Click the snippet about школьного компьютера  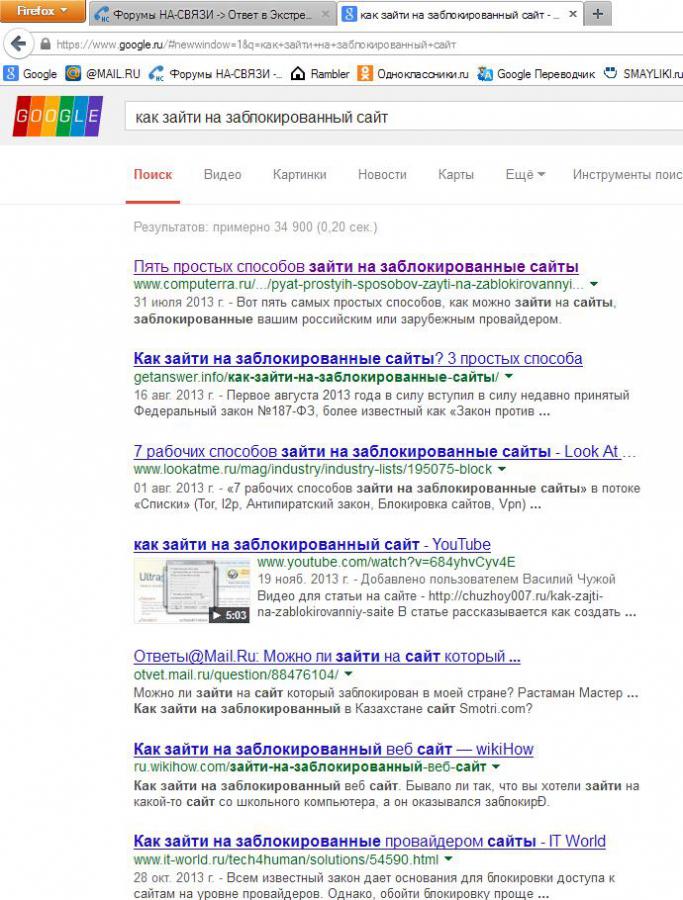click(386, 794)
